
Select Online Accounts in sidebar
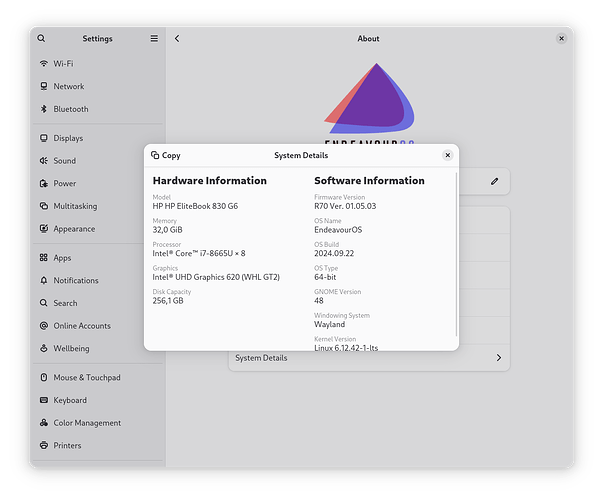[x=81, y=326]
